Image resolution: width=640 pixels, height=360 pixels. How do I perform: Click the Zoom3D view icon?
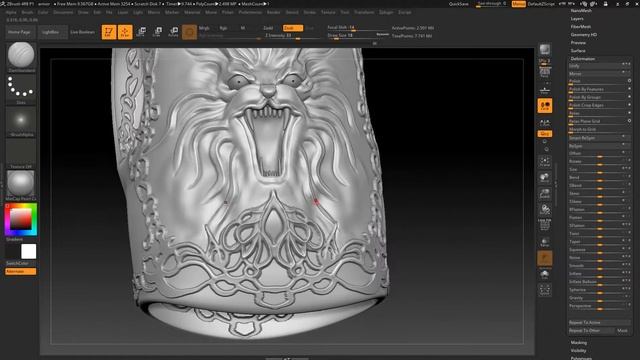tap(545, 194)
